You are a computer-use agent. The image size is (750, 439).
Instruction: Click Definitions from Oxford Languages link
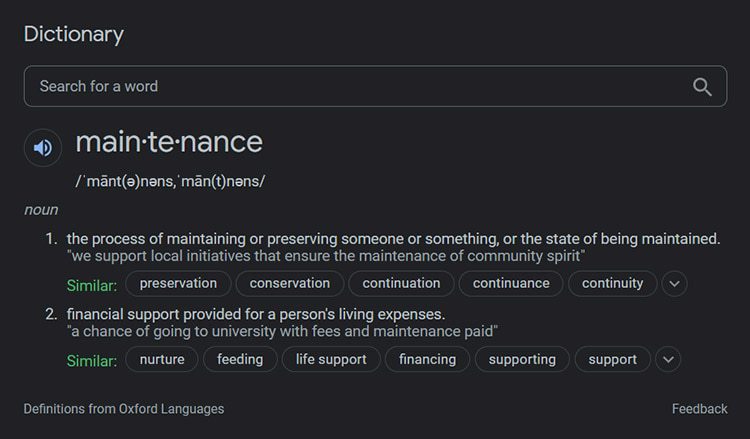[x=124, y=409]
